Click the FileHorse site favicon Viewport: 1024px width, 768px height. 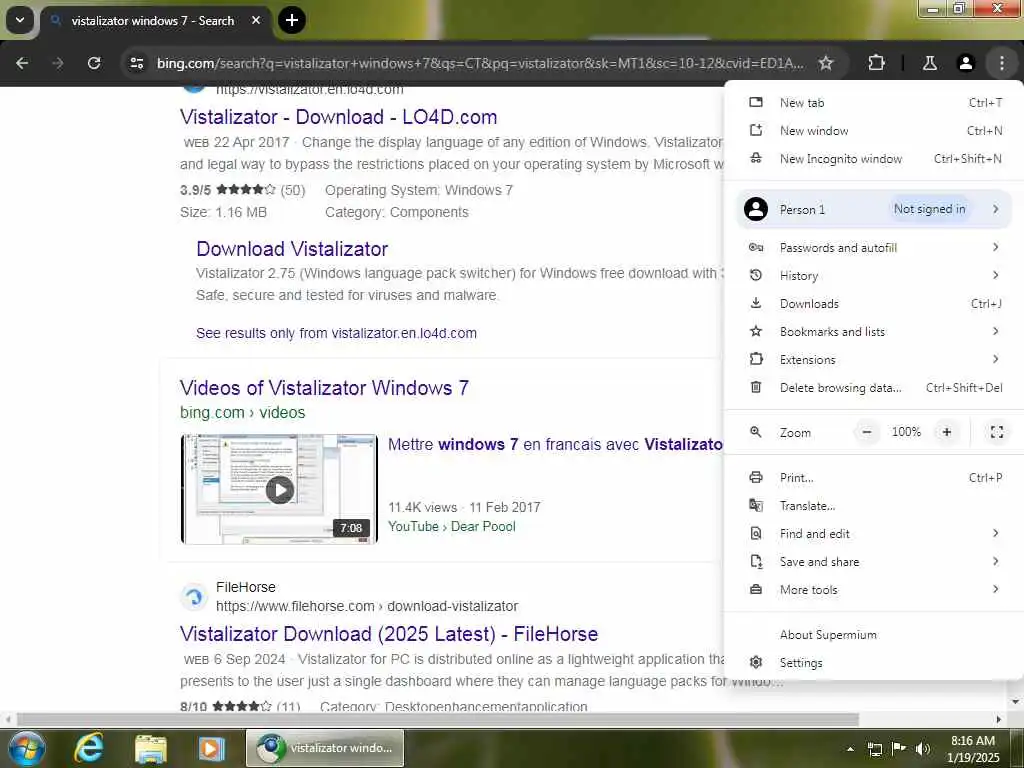[194, 596]
